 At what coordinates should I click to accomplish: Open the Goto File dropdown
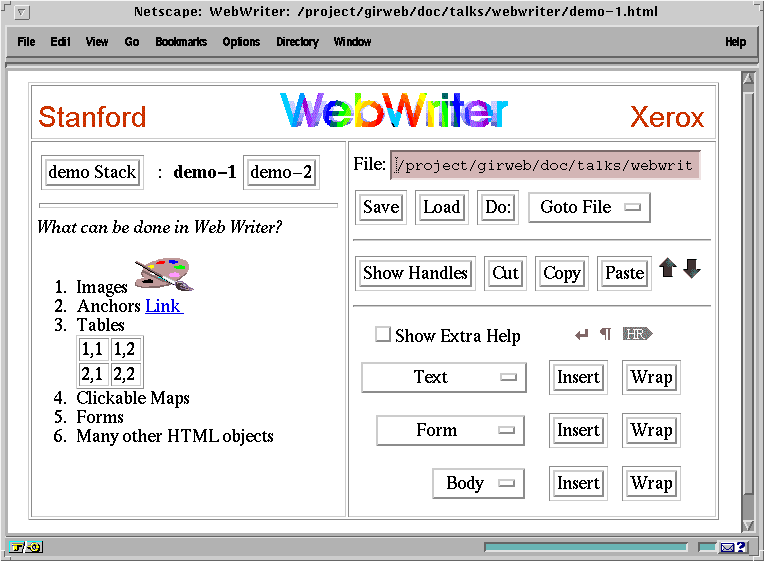pyautogui.click(x=589, y=208)
